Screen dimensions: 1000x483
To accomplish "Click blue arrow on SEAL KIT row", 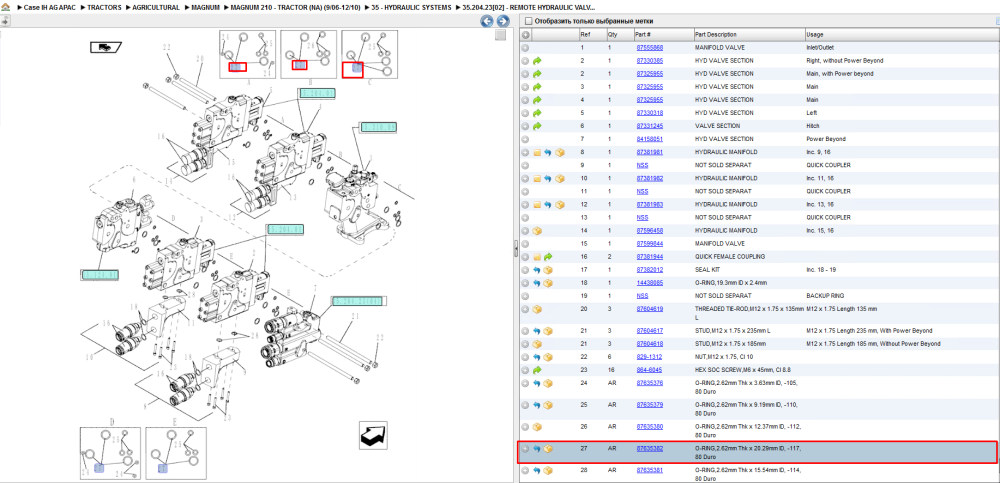I will (537, 270).
